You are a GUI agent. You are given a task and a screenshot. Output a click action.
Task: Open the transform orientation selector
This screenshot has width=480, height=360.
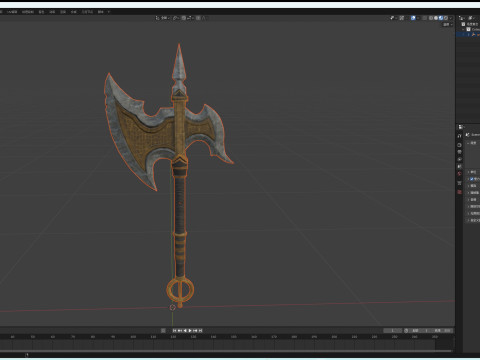162,18
